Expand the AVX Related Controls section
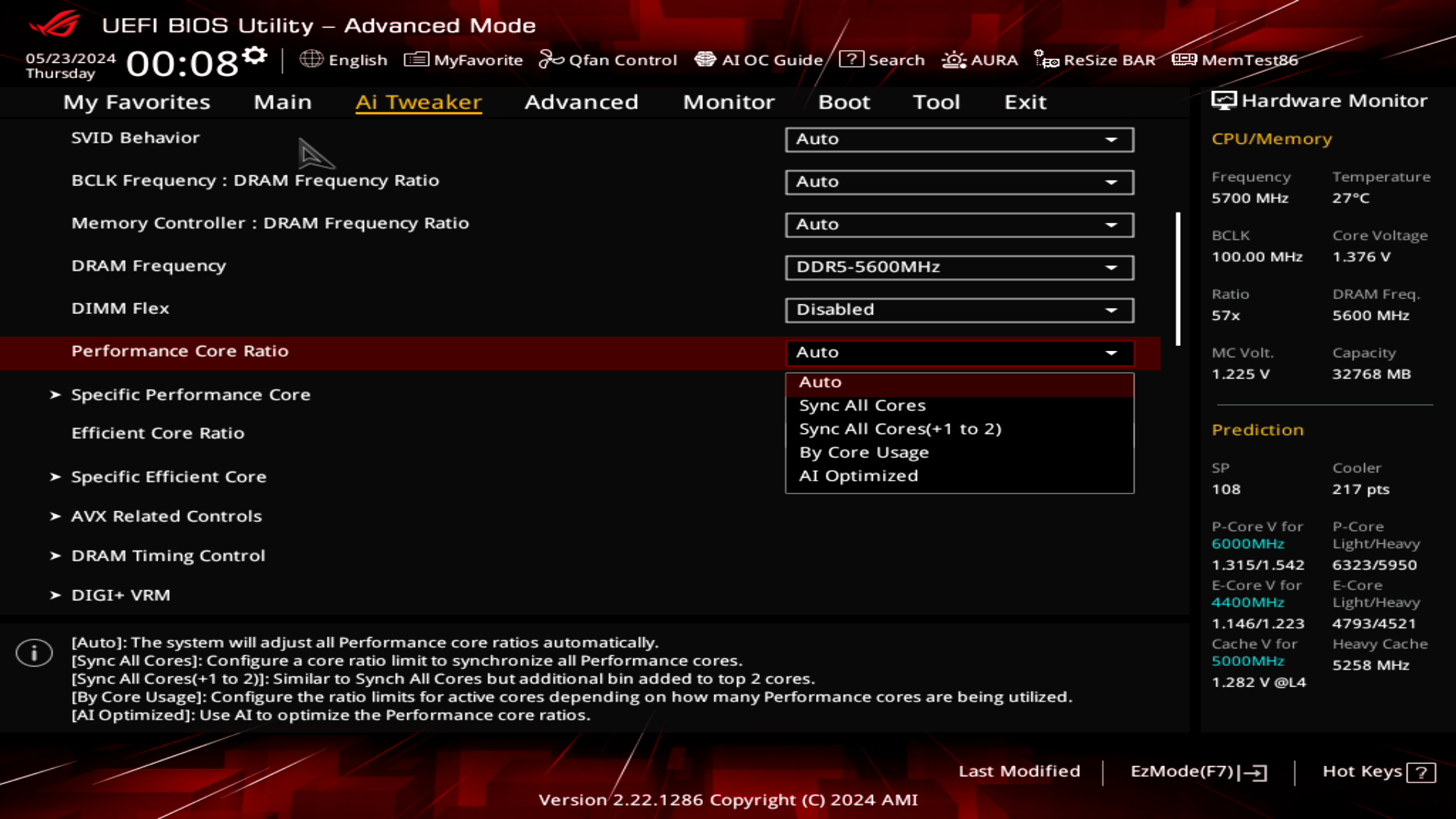Screen dimensions: 1456x819 (166, 515)
